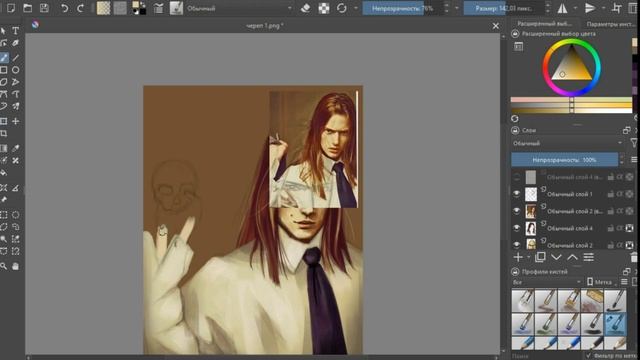Select the rectangle shape tool

point(4,70)
